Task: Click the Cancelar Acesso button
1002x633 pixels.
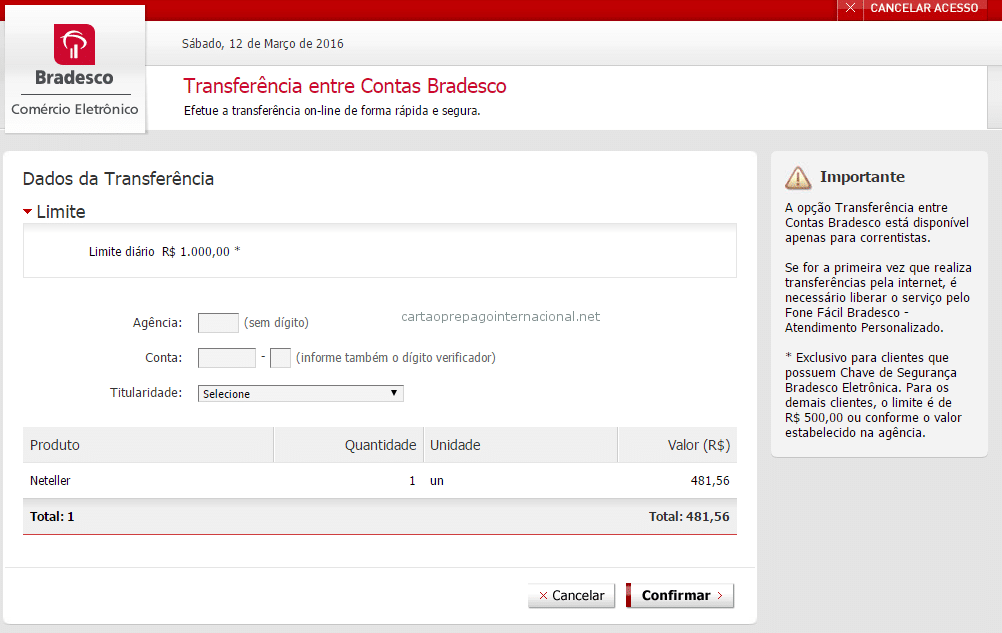Action: coord(924,8)
